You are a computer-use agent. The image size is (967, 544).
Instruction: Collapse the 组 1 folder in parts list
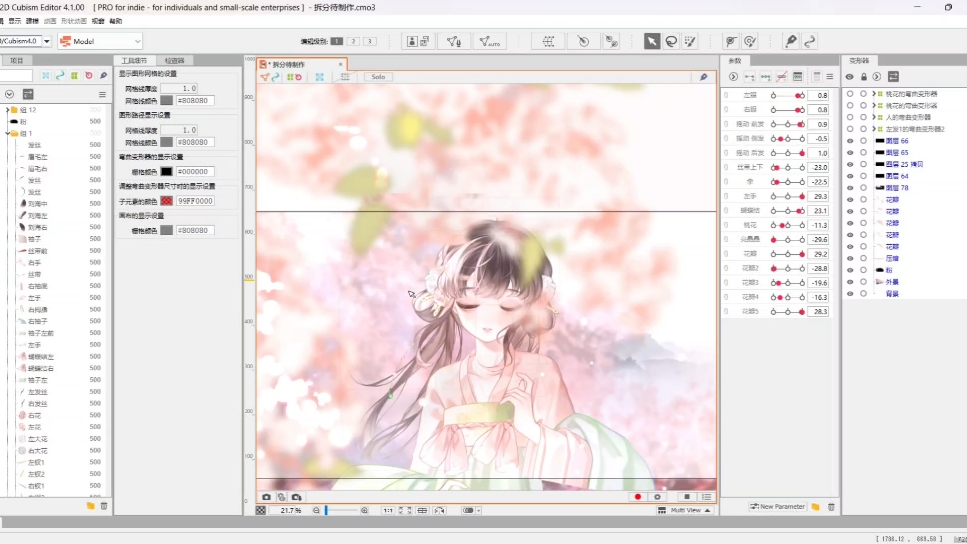(7, 133)
